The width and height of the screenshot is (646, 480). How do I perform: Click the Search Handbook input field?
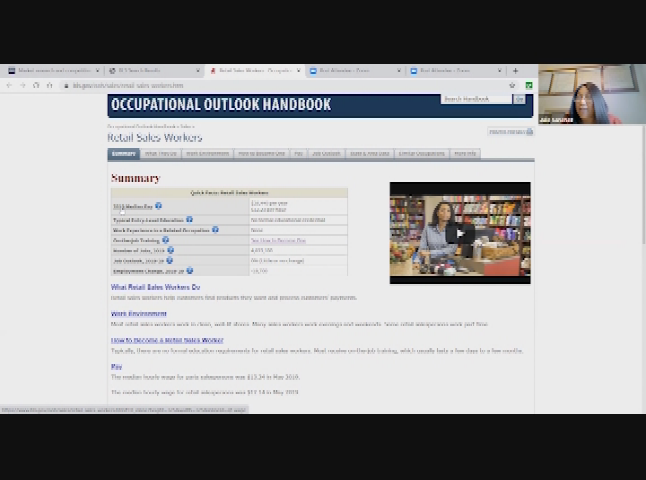coord(476,99)
